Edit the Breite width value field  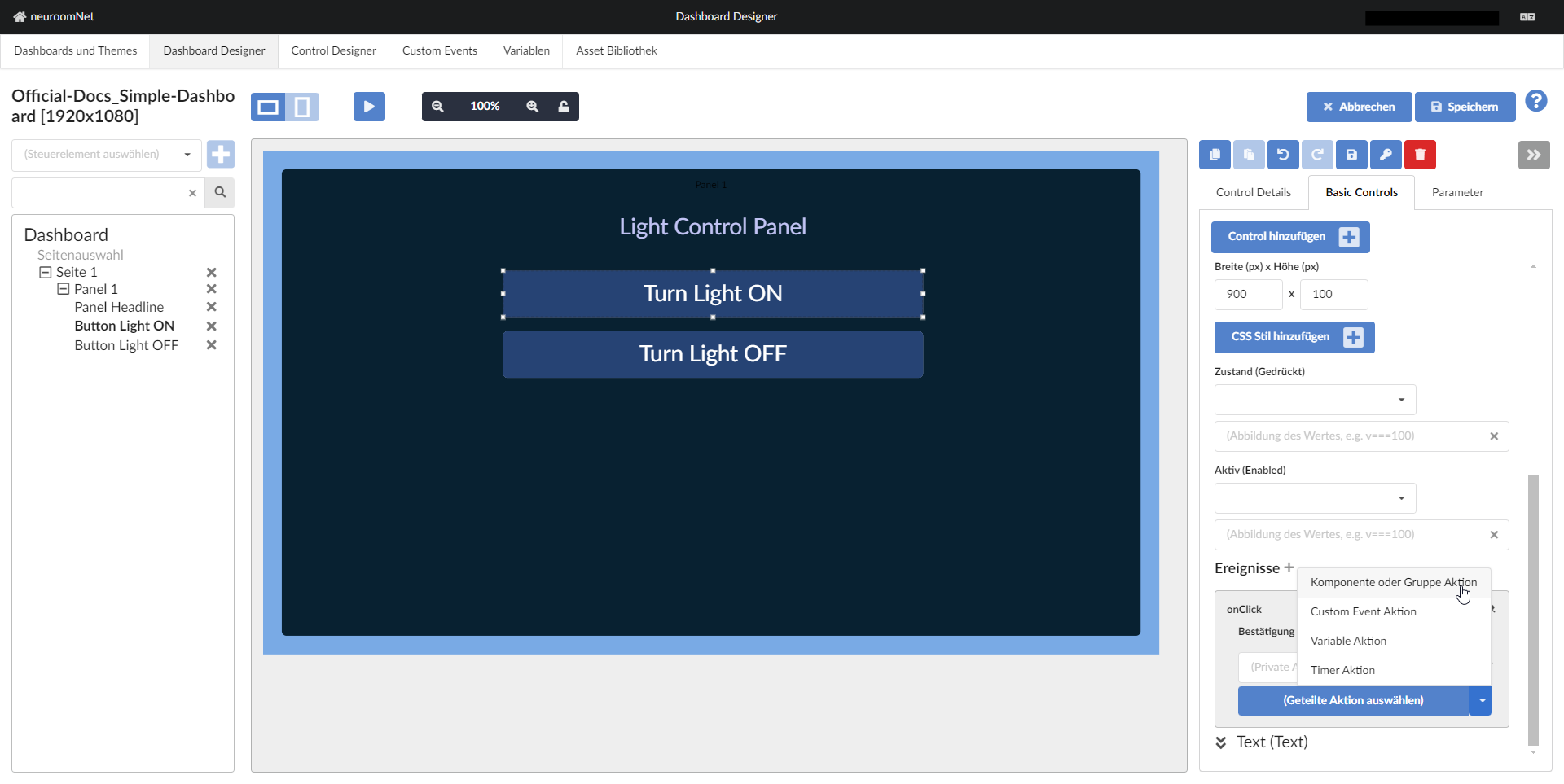pos(1248,294)
